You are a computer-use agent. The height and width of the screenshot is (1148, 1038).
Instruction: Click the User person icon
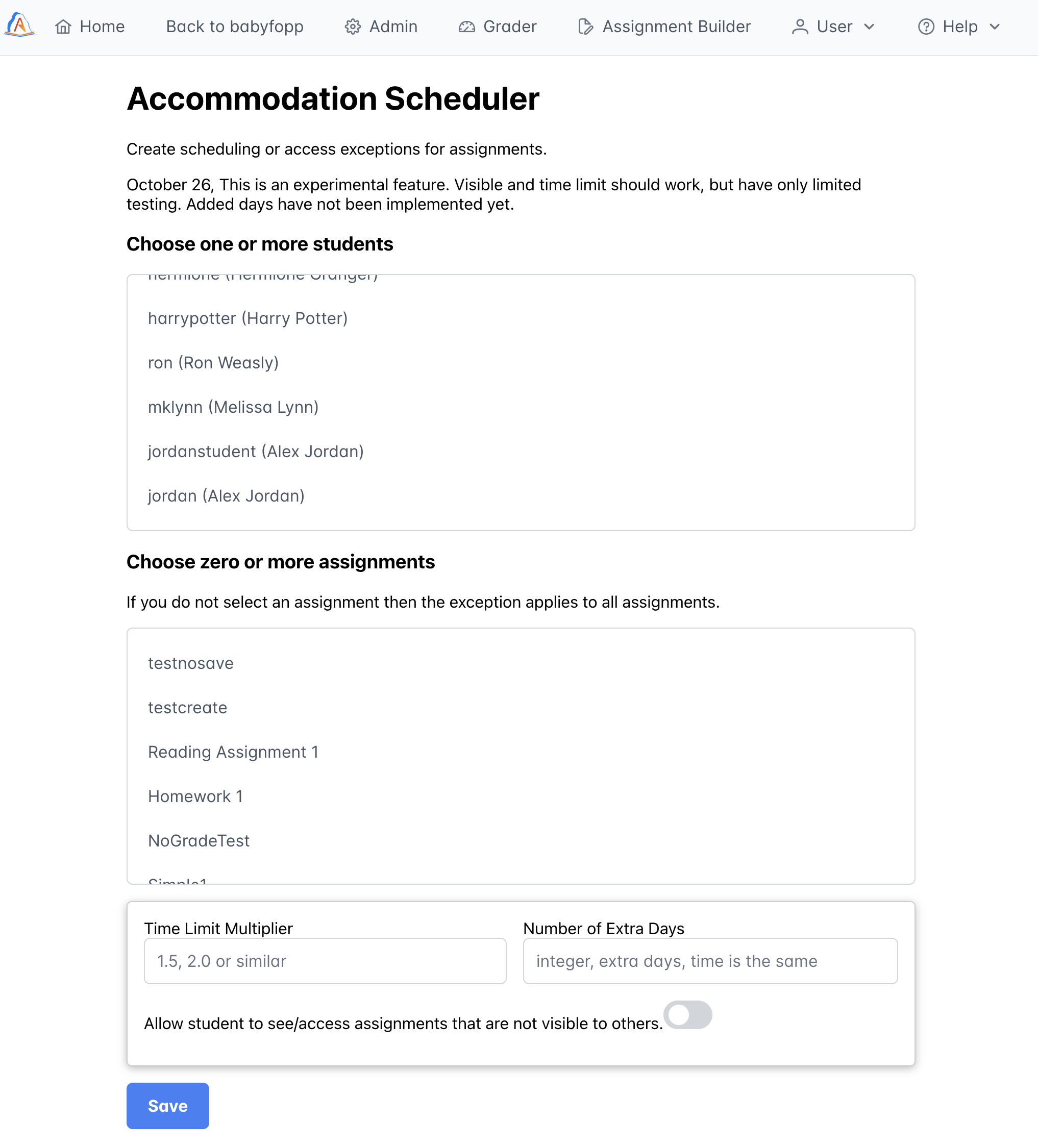800,27
